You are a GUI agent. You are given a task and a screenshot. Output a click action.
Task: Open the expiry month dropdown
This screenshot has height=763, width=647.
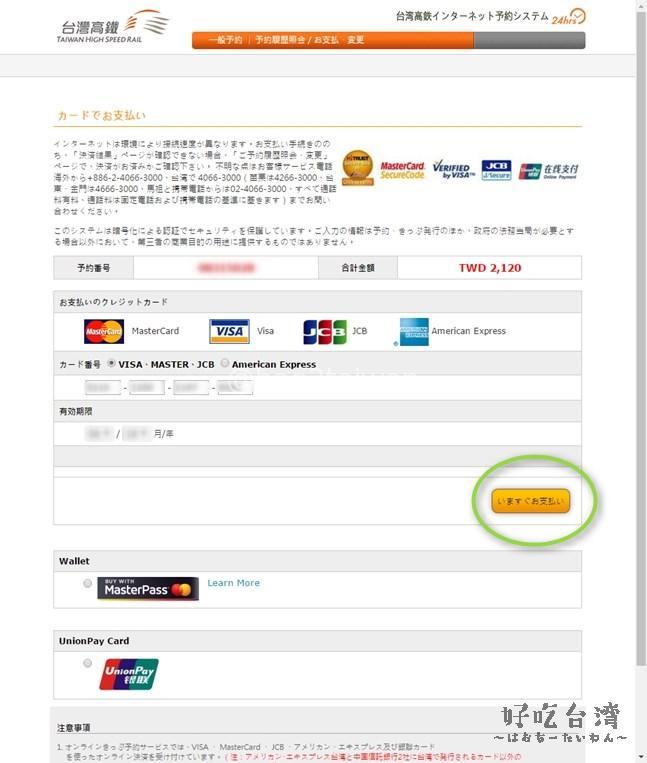pyautogui.click(x=99, y=434)
